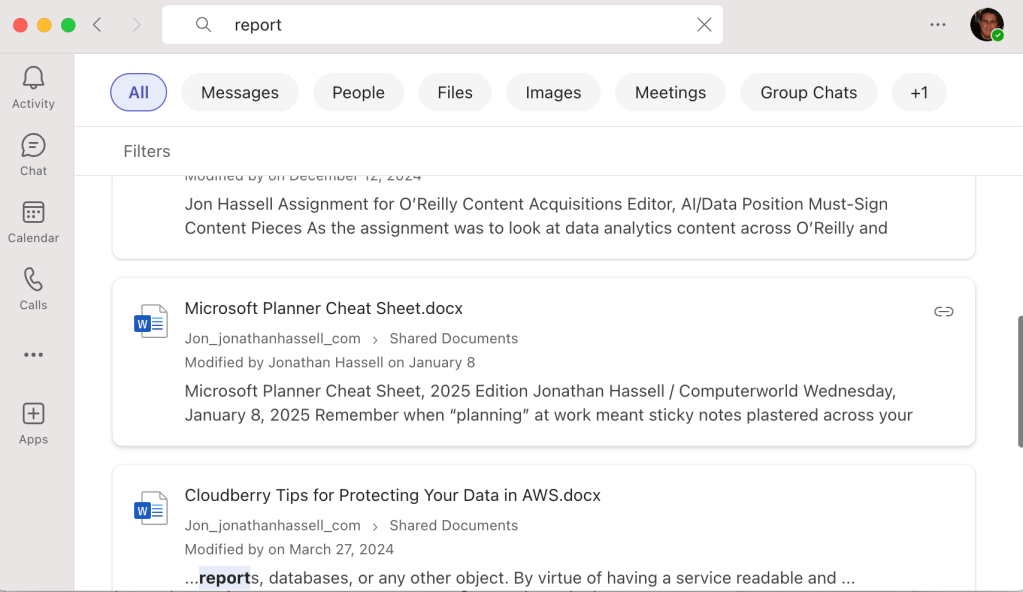Expand more result types via +1
This screenshot has width=1023, height=592.
[918, 92]
